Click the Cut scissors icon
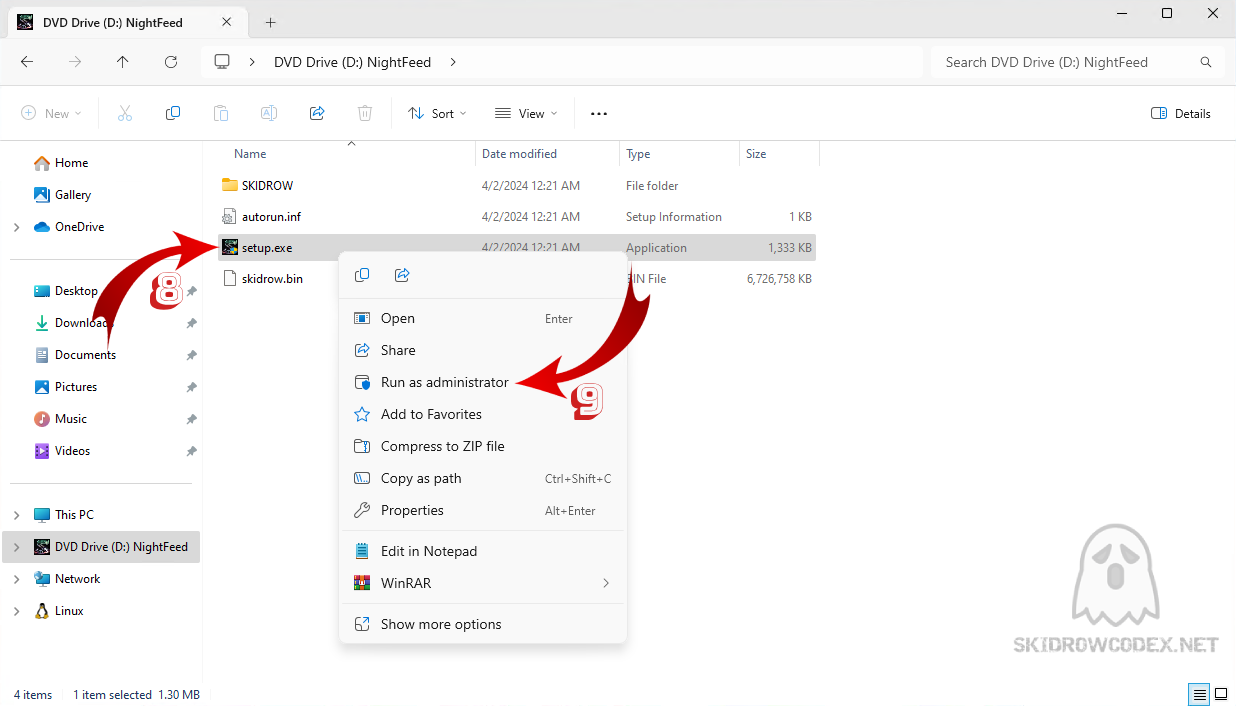1236x706 pixels. pos(125,113)
